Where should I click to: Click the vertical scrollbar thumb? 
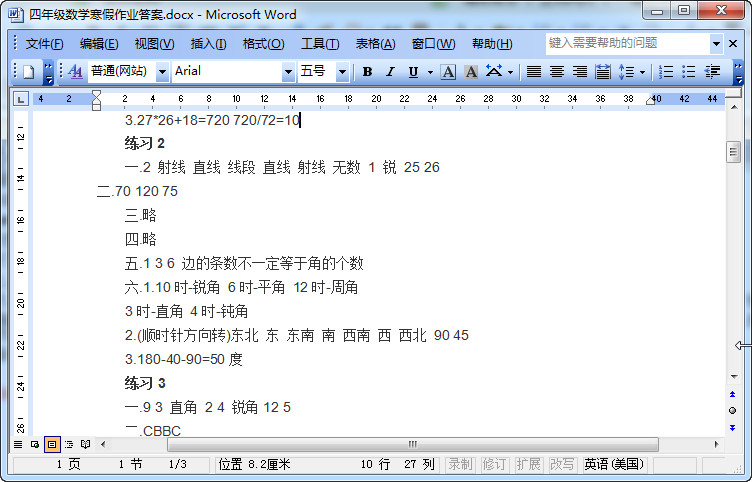[x=733, y=153]
